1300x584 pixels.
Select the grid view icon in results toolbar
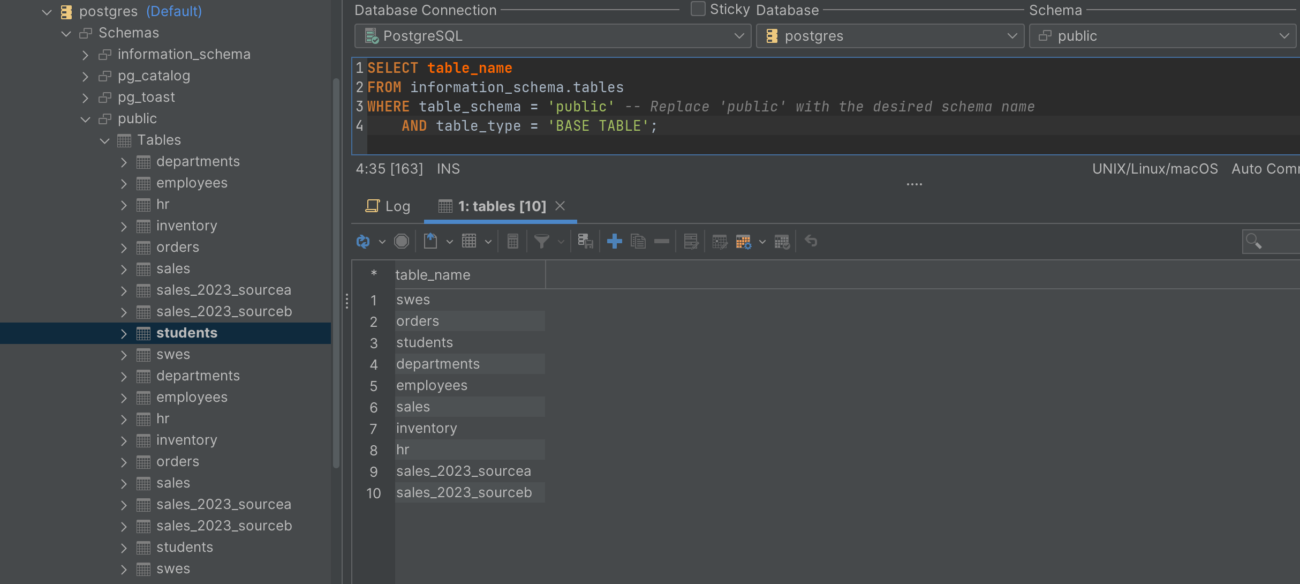[x=469, y=241]
